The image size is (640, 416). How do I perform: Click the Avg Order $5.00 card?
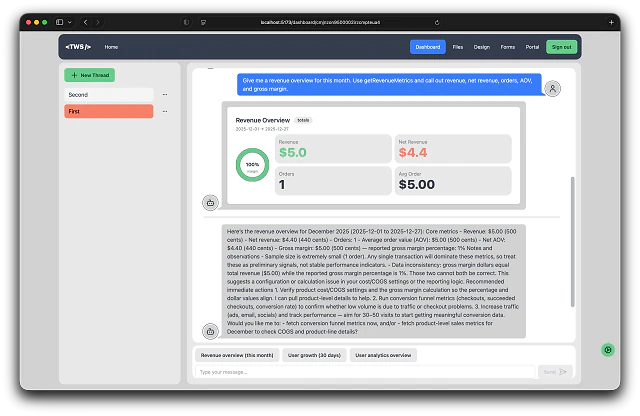pyautogui.click(x=453, y=180)
